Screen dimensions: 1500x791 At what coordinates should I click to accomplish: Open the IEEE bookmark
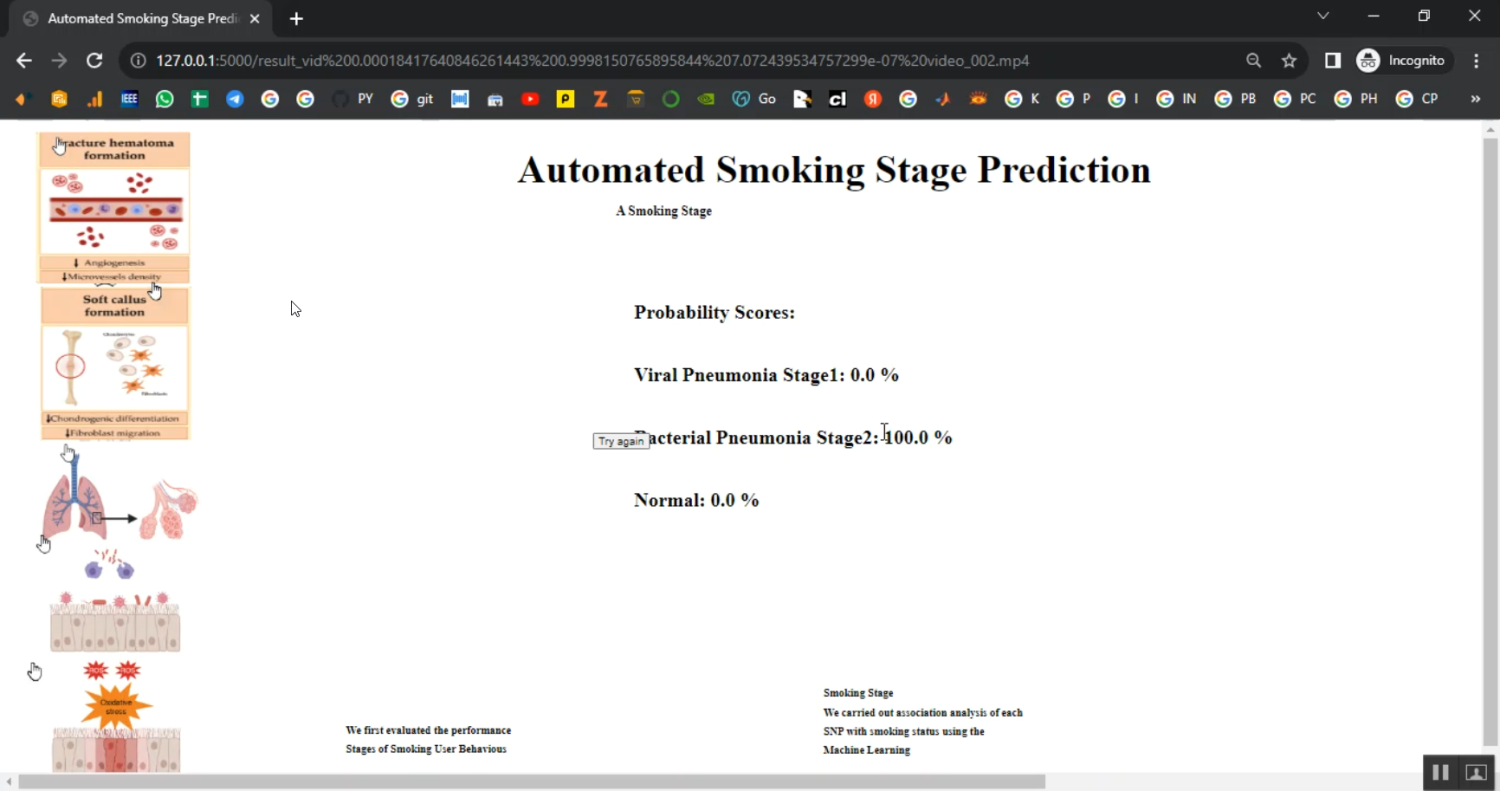pos(129,99)
